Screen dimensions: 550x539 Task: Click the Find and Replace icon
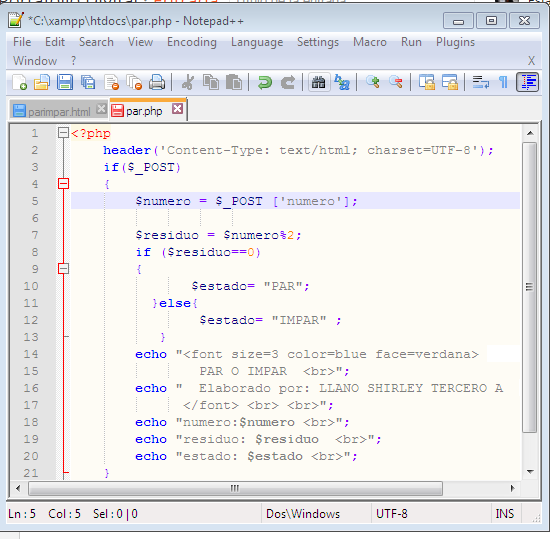click(x=342, y=82)
